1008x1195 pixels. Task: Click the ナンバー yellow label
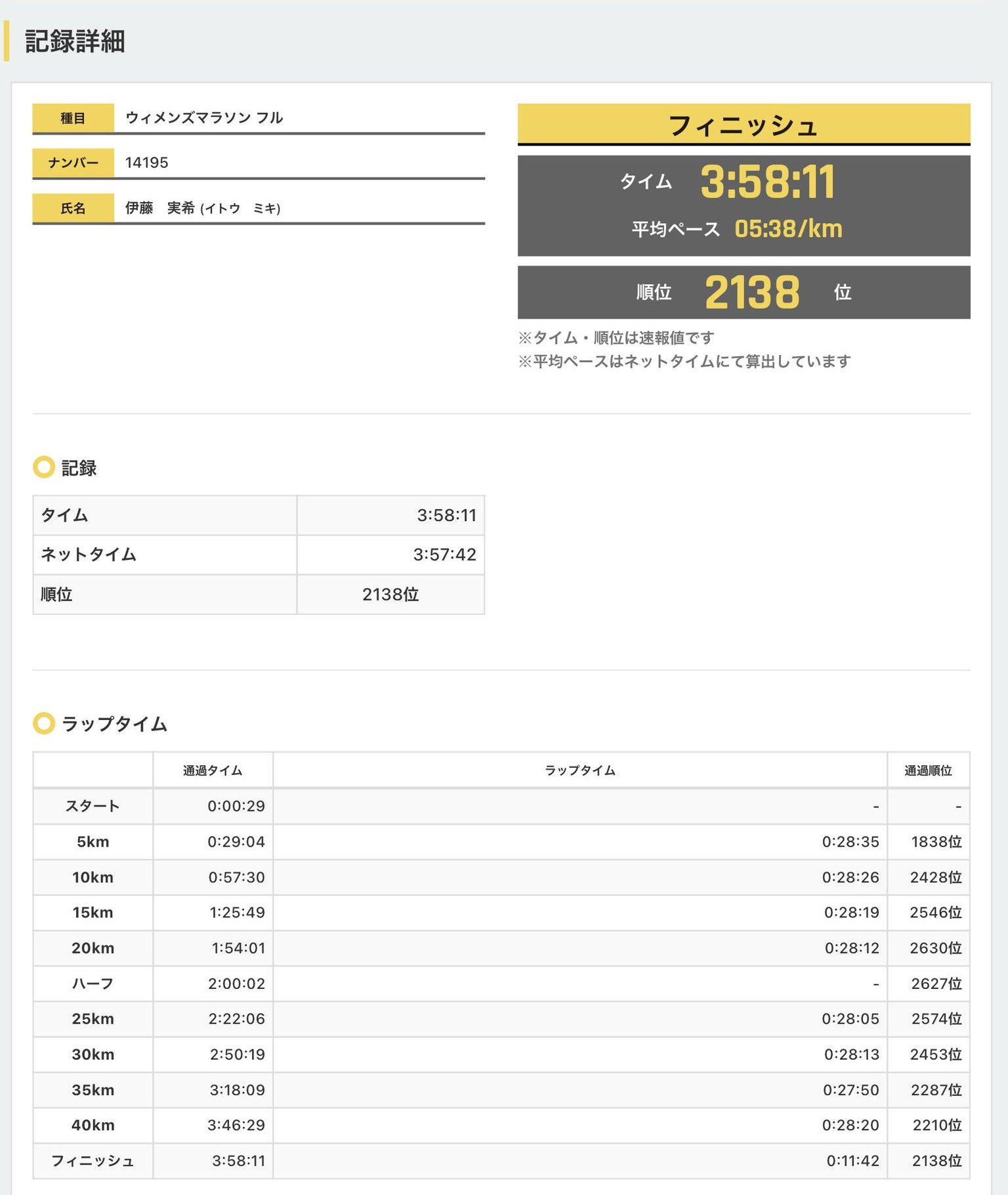(73, 163)
